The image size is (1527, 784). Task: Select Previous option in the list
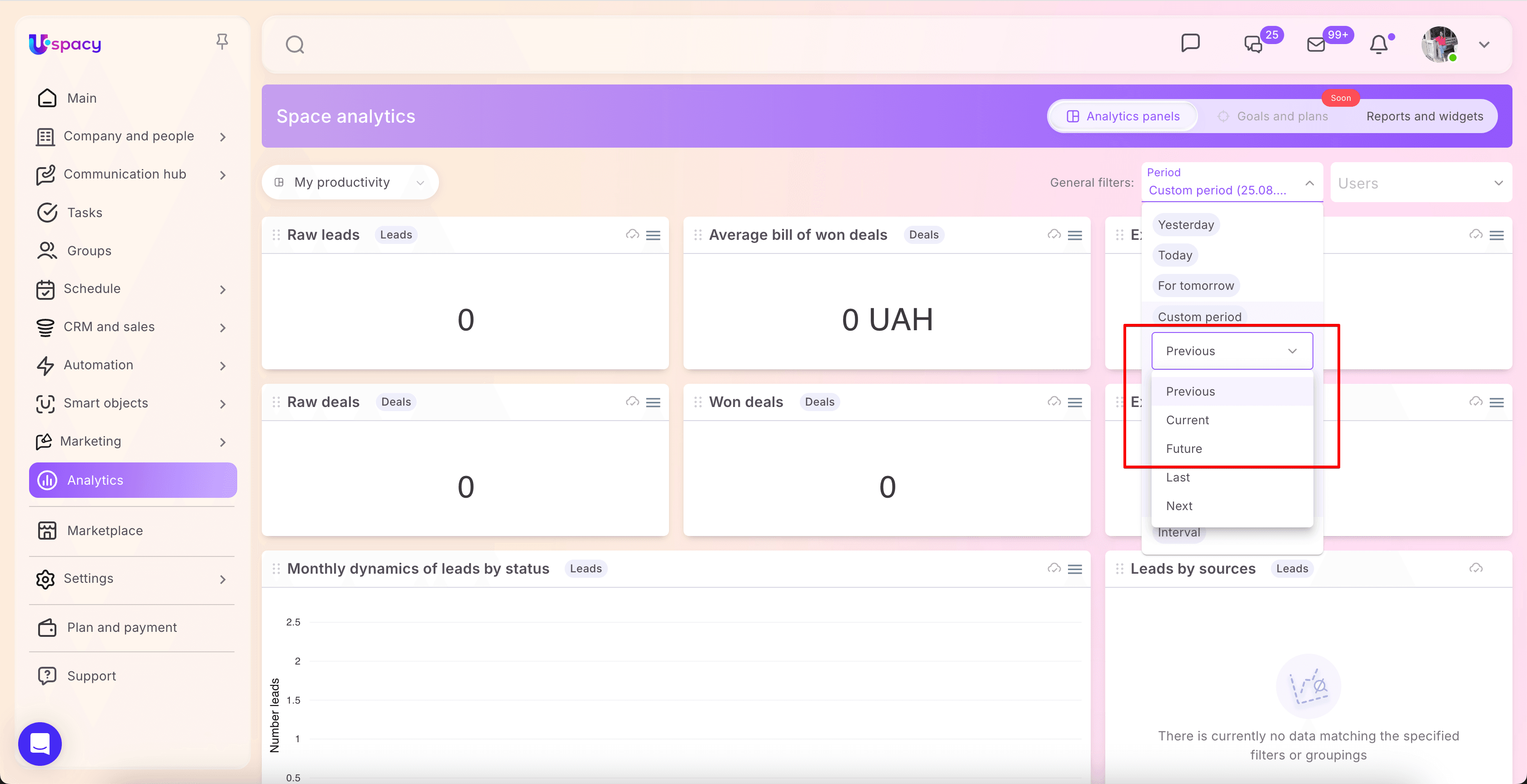point(1232,392)
